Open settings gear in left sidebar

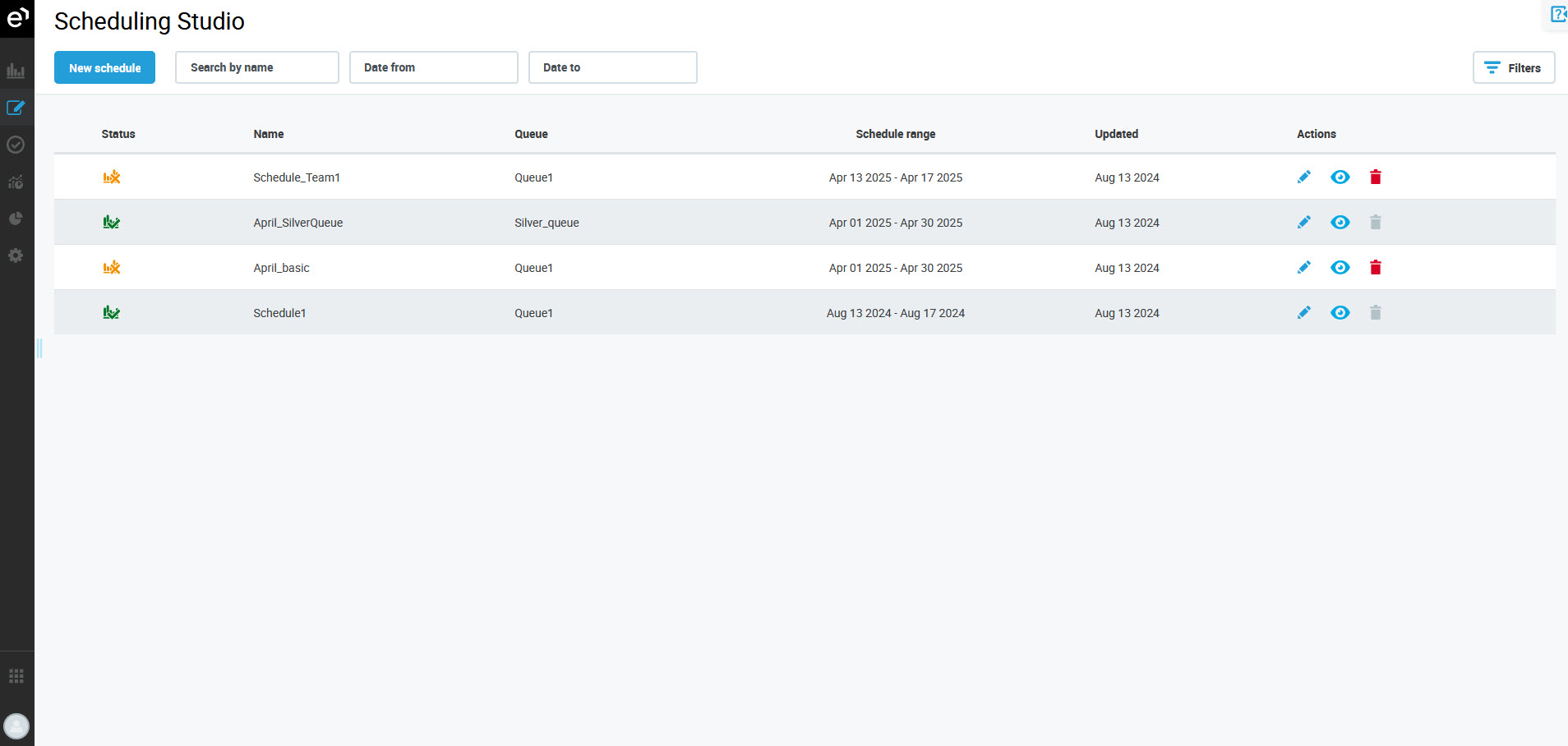tap(16, 256)
